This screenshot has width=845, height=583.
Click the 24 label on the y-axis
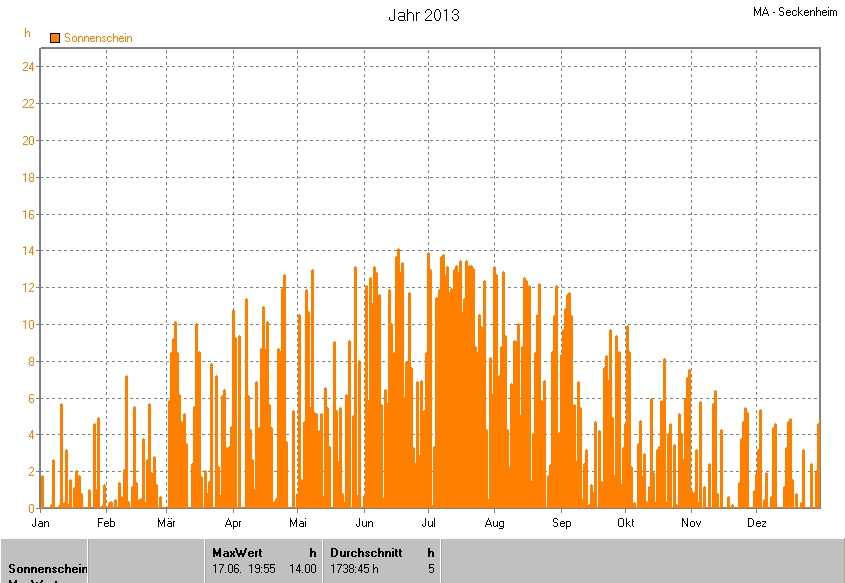[29, 67]
